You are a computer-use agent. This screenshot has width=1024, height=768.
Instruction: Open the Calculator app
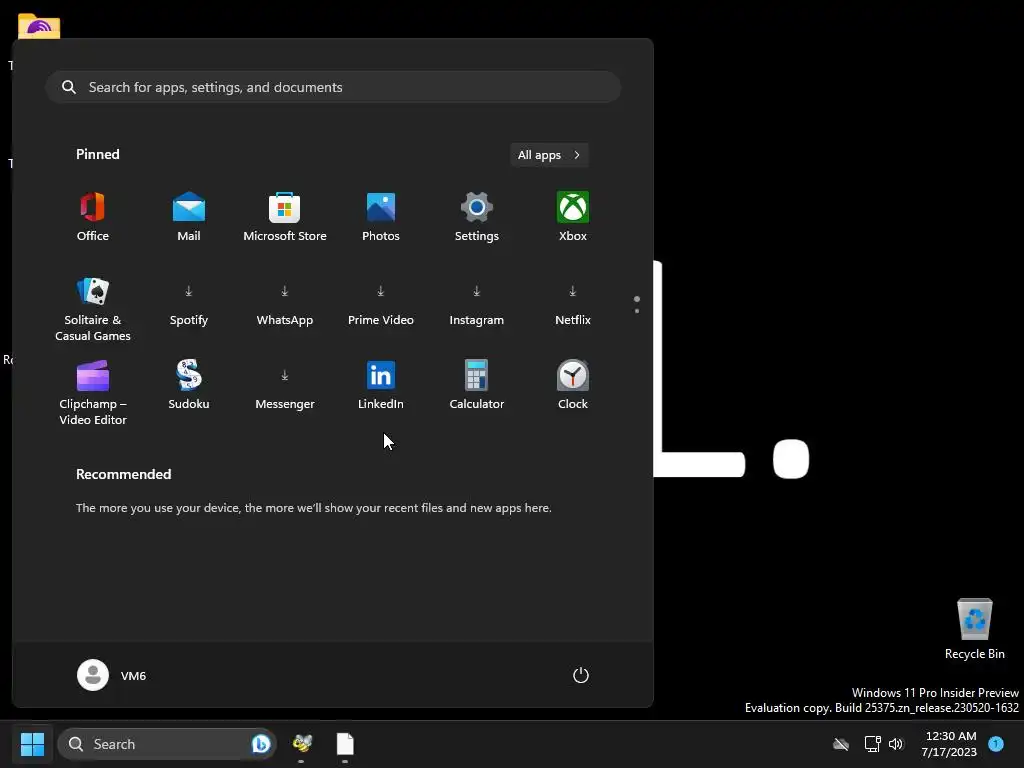[477, 385]
